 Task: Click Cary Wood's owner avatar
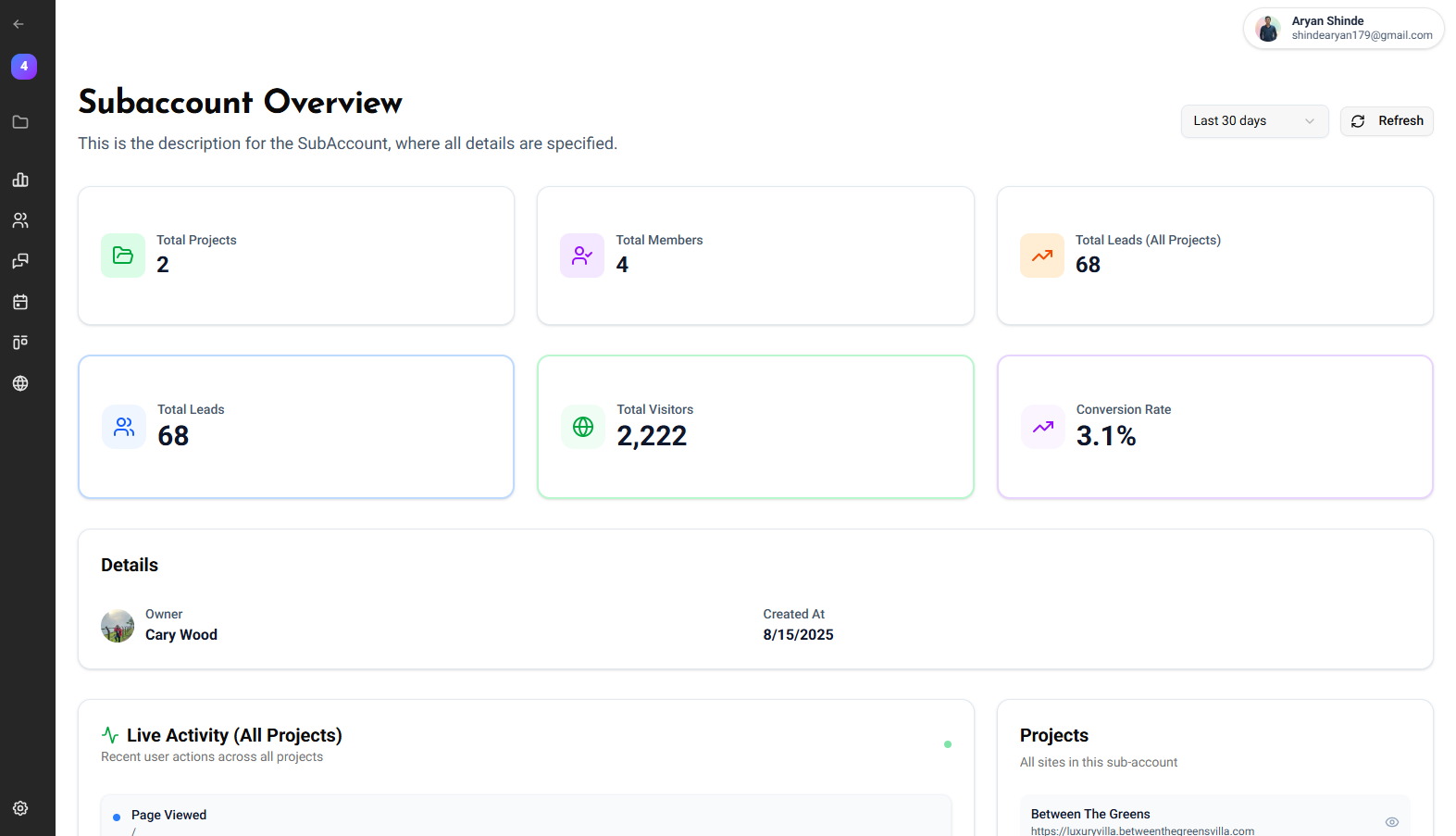tap(118, 626)
